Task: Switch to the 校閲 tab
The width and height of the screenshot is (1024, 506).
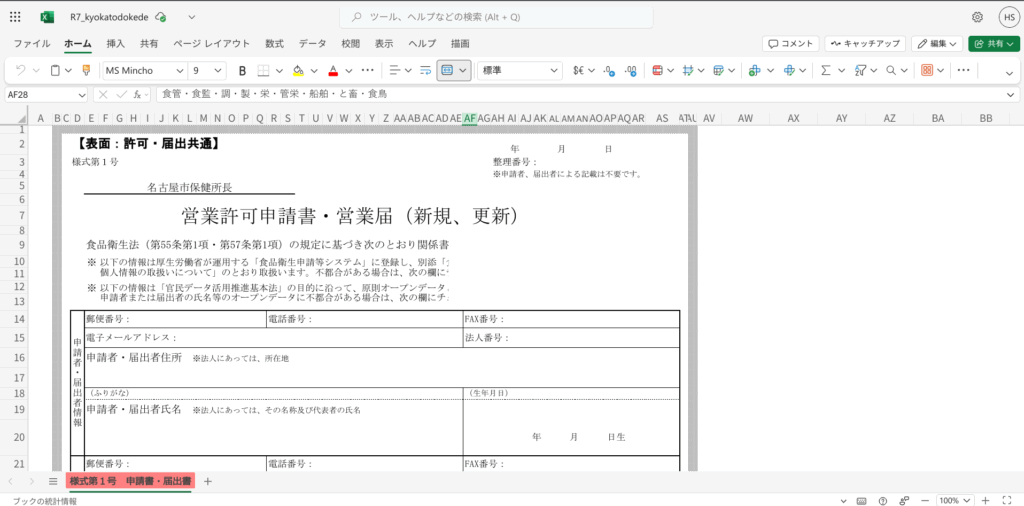Action: [350, 44]
